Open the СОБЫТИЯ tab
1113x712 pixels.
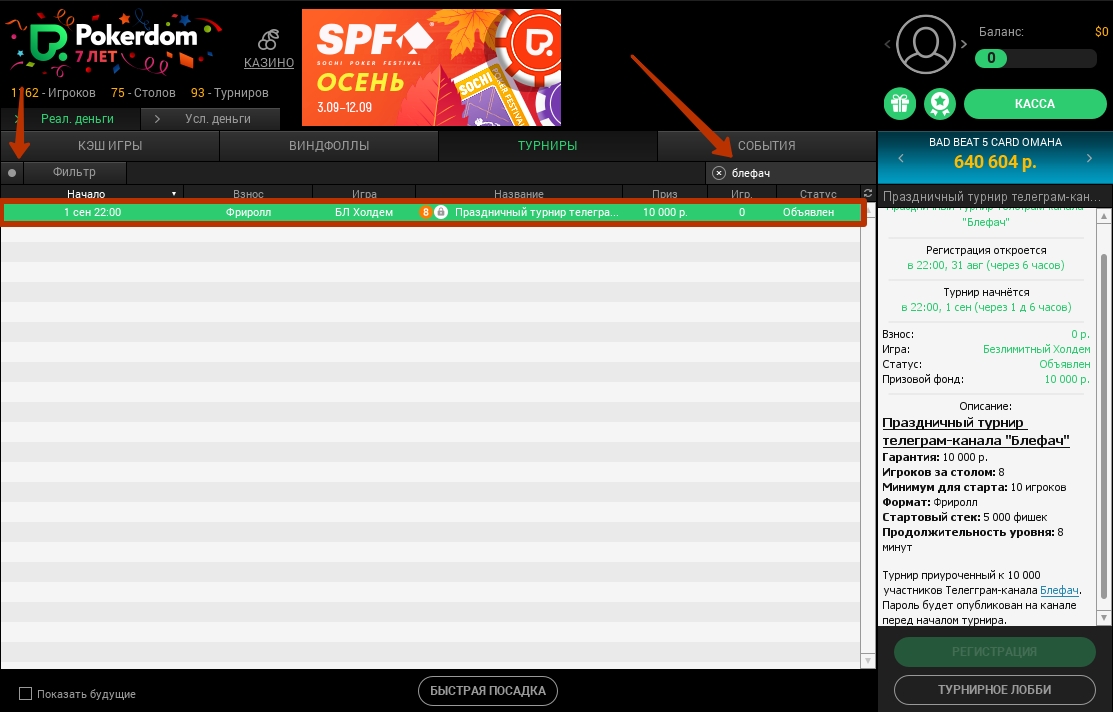(x=767, y=146)
